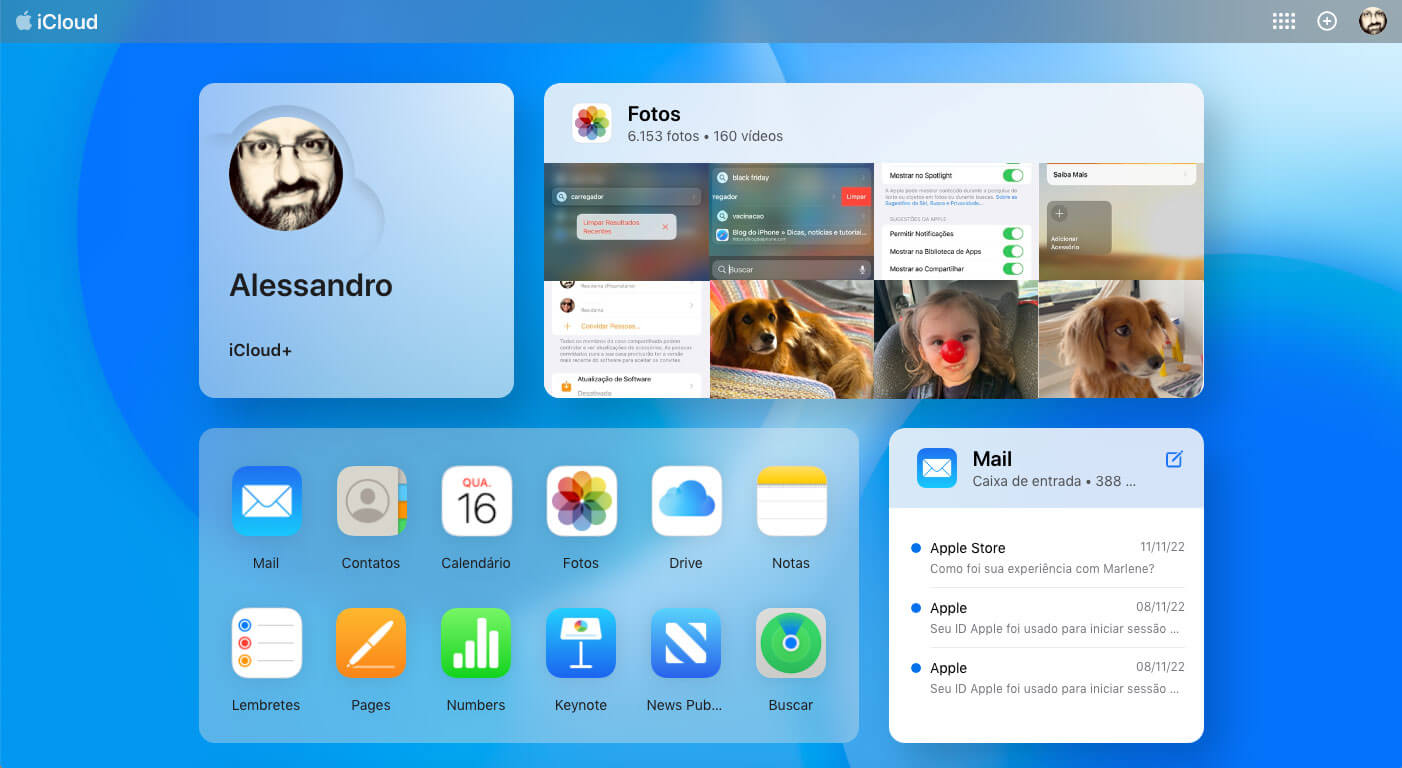This screenshot has height=768, width=1402.
Task: Open the long-haired dog profile photo
Action: pyautogui.click(x=1121, y=339)
